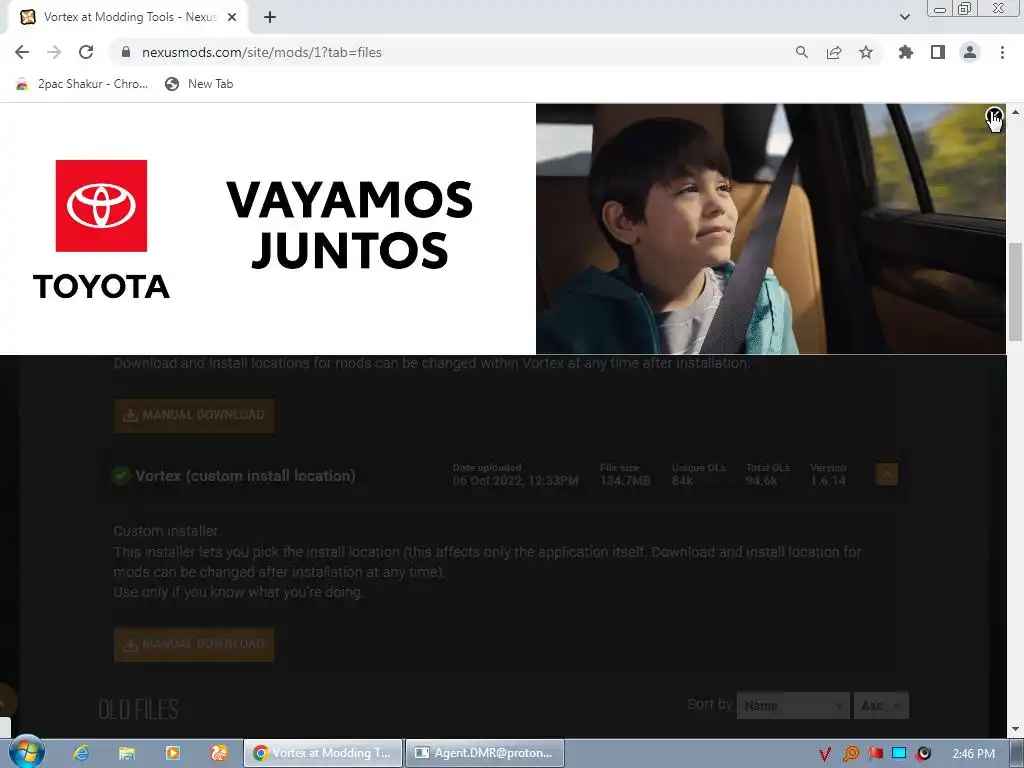Viewport: 1024px width, 768px height.
Task: Click first Manual Download button
Action: point(194,415)
